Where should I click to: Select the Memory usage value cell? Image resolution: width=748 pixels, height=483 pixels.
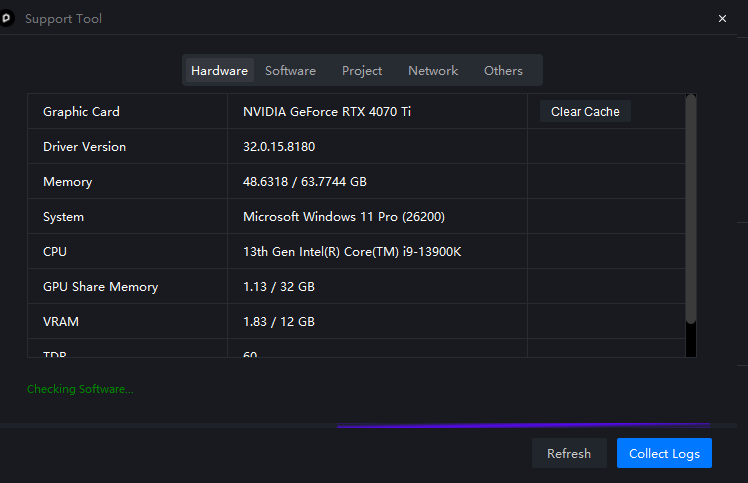pos(304,182)
